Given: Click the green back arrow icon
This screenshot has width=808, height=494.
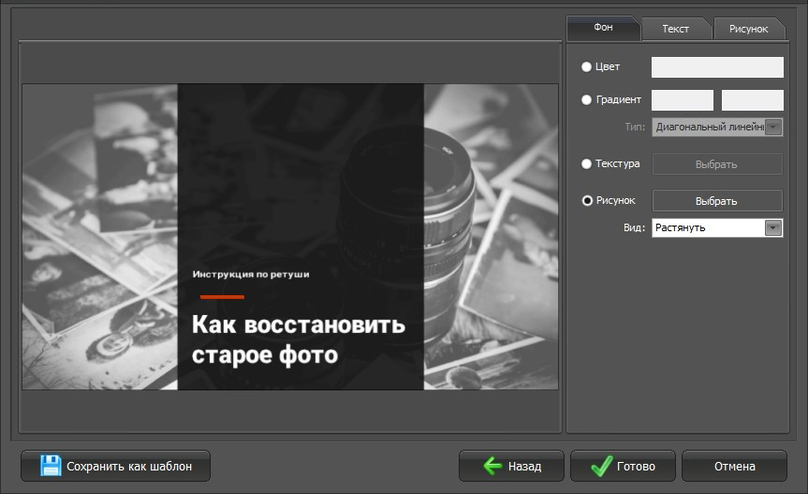Looking at the screenshot, I should coord(493,466).
